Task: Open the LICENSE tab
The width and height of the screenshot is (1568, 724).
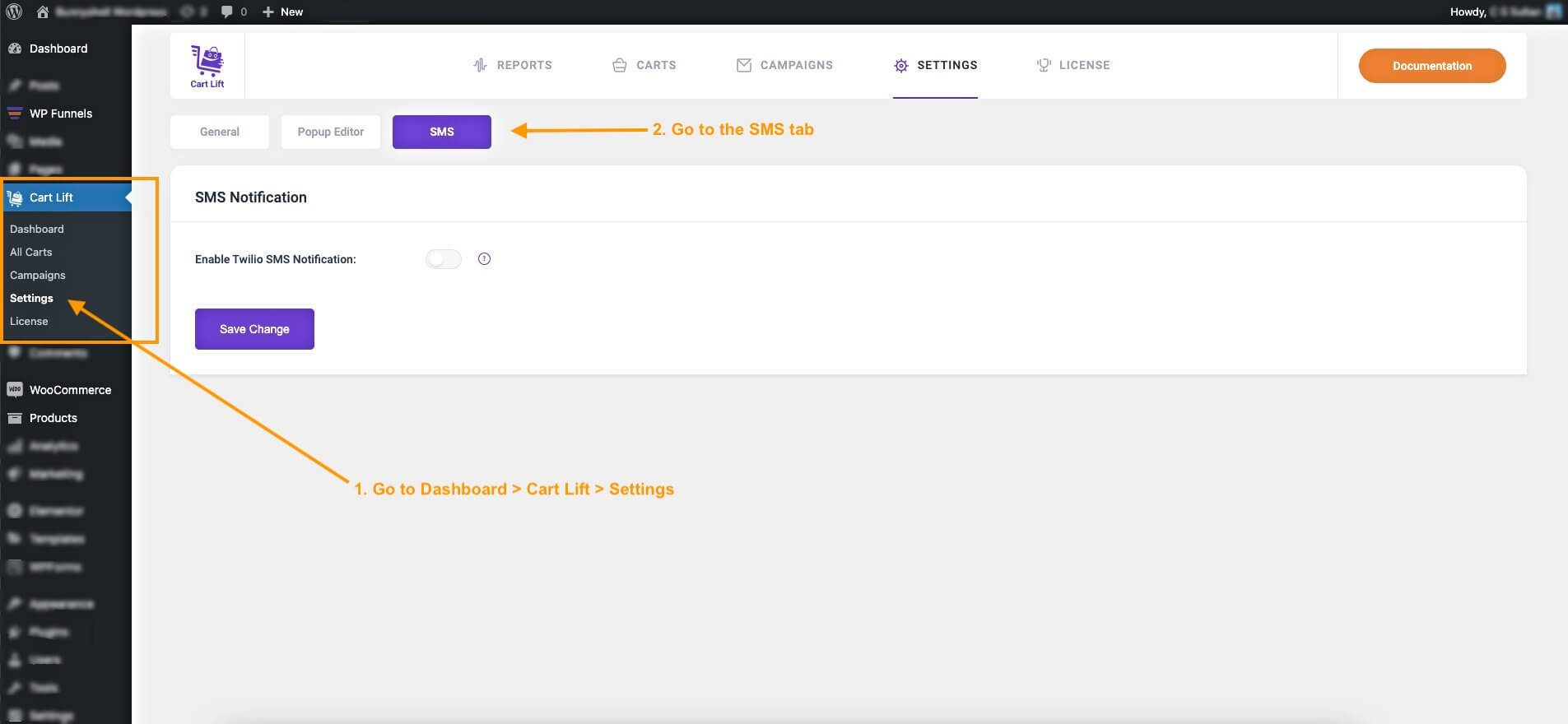Action: coord(1073,65)
